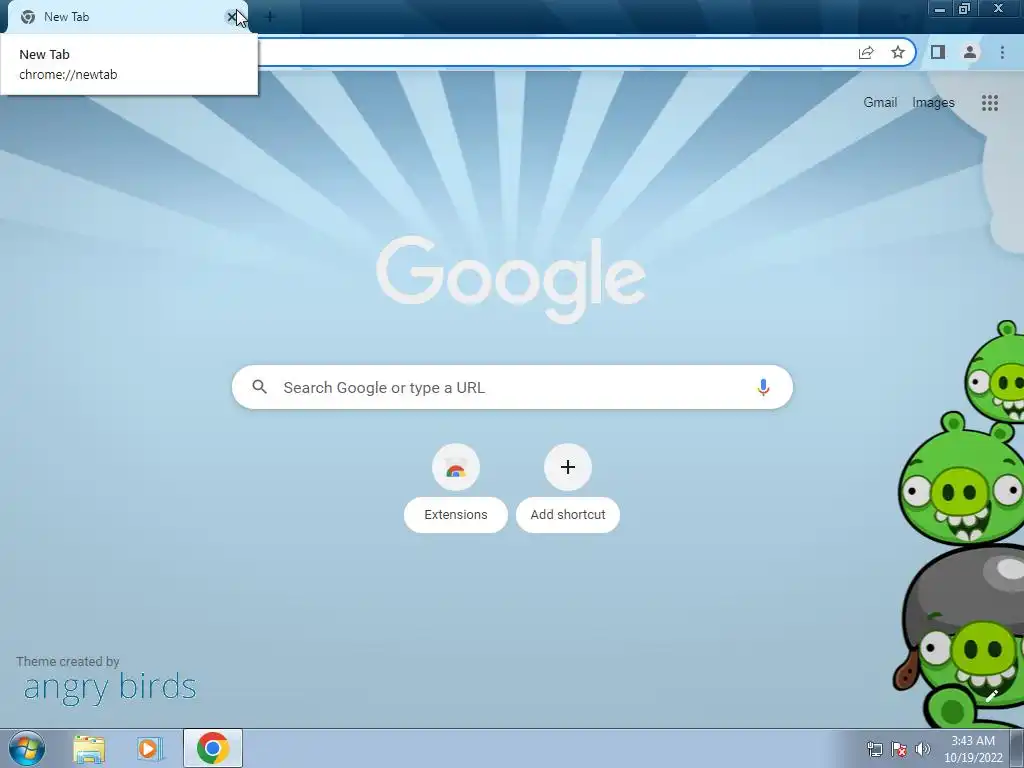Open the Google apps grid
This screenshot has width=1024, height=768.
[x=989, y=103]
